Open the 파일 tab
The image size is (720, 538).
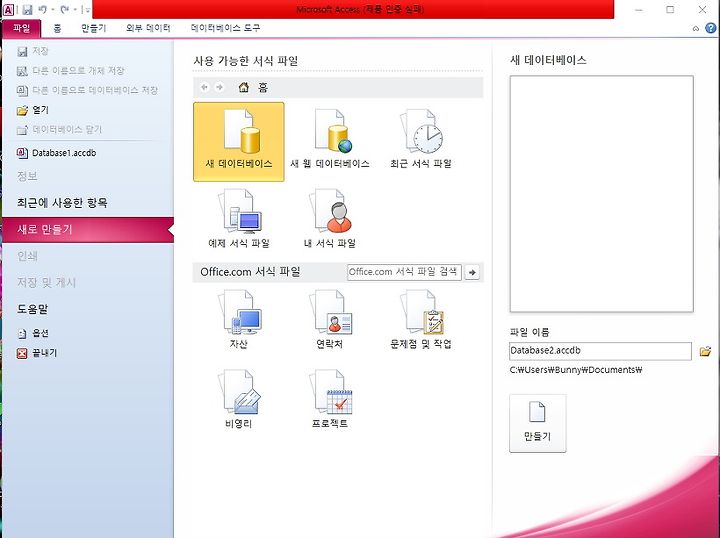point(22,28)
